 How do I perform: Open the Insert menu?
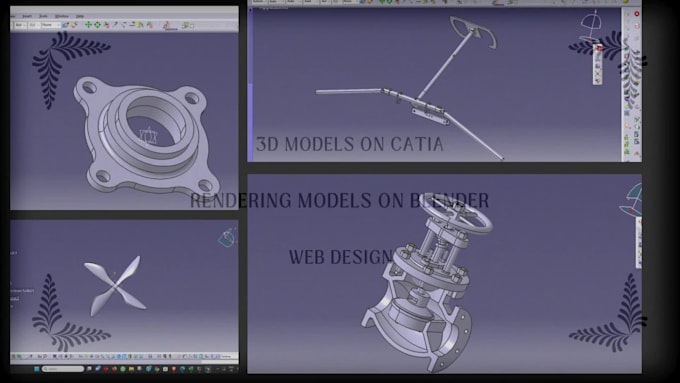(x=27, y=16)
